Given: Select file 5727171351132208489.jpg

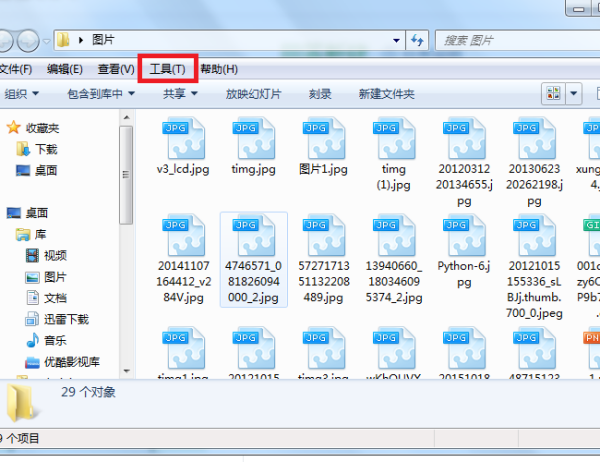Looking at the screenshot, I should [324, 259].
